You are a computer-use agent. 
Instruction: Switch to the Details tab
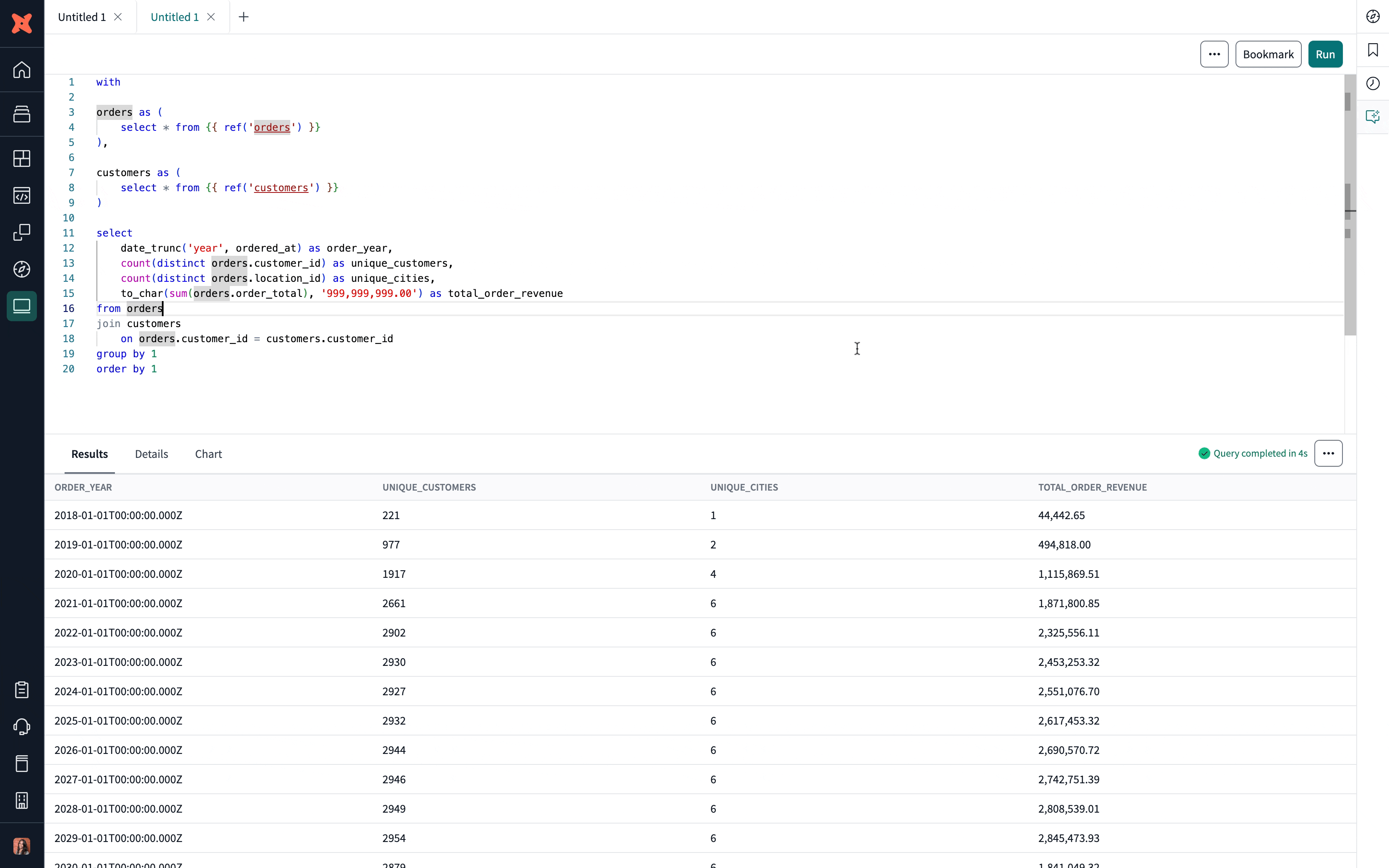point(151,454)
